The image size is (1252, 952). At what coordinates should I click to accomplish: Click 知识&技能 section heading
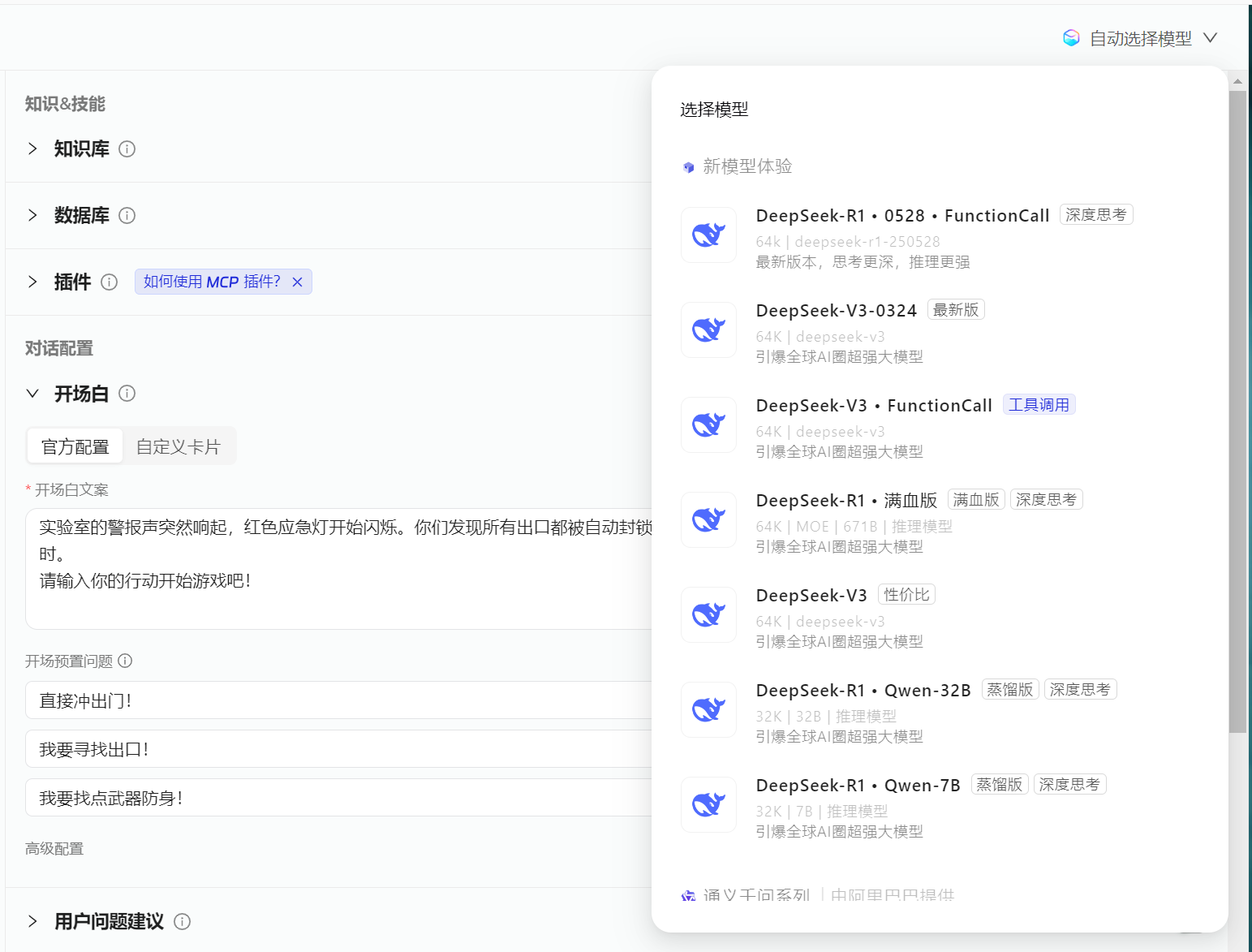coord(65,104)
